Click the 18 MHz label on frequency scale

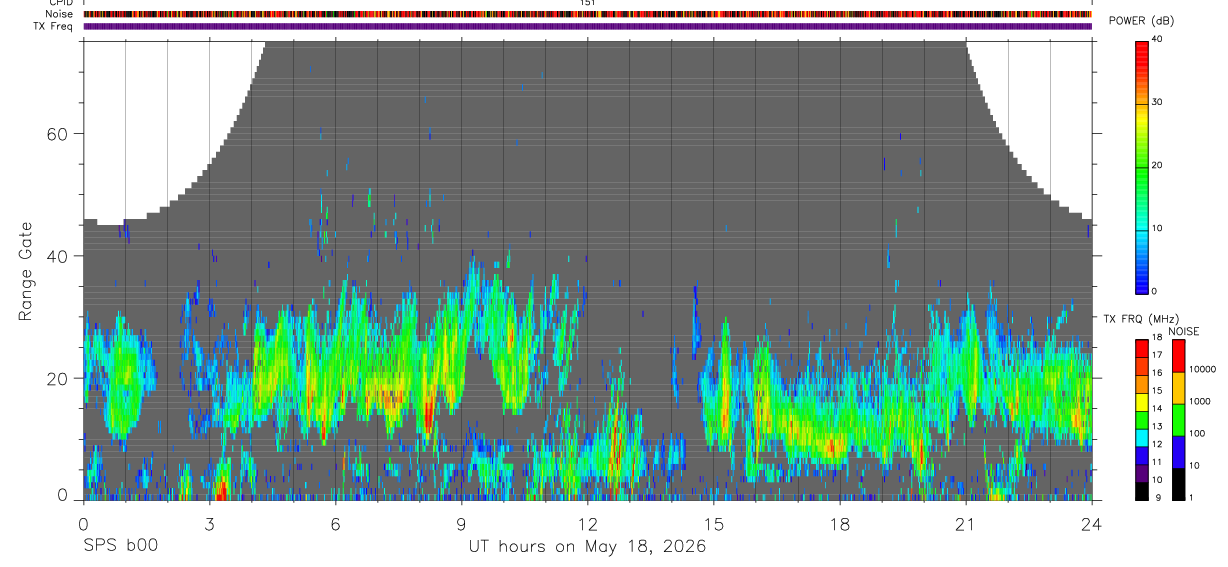pyautogui.click(x=1157, y=337)
